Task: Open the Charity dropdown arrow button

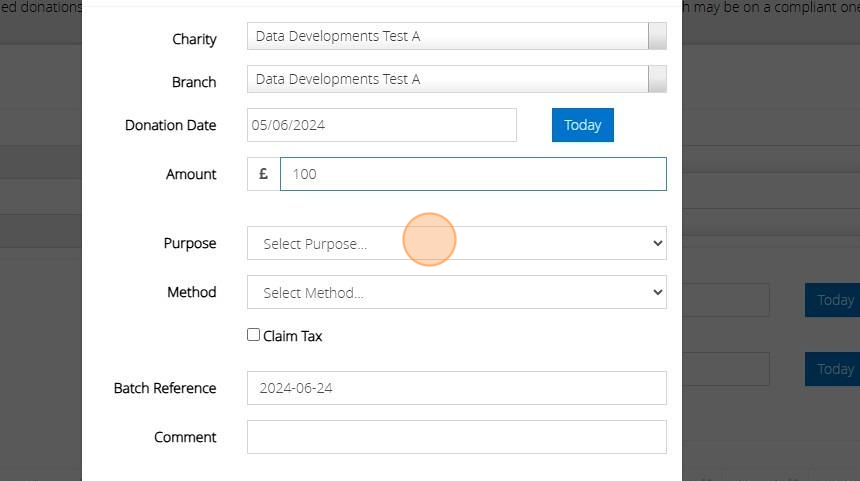Action: 657,36
